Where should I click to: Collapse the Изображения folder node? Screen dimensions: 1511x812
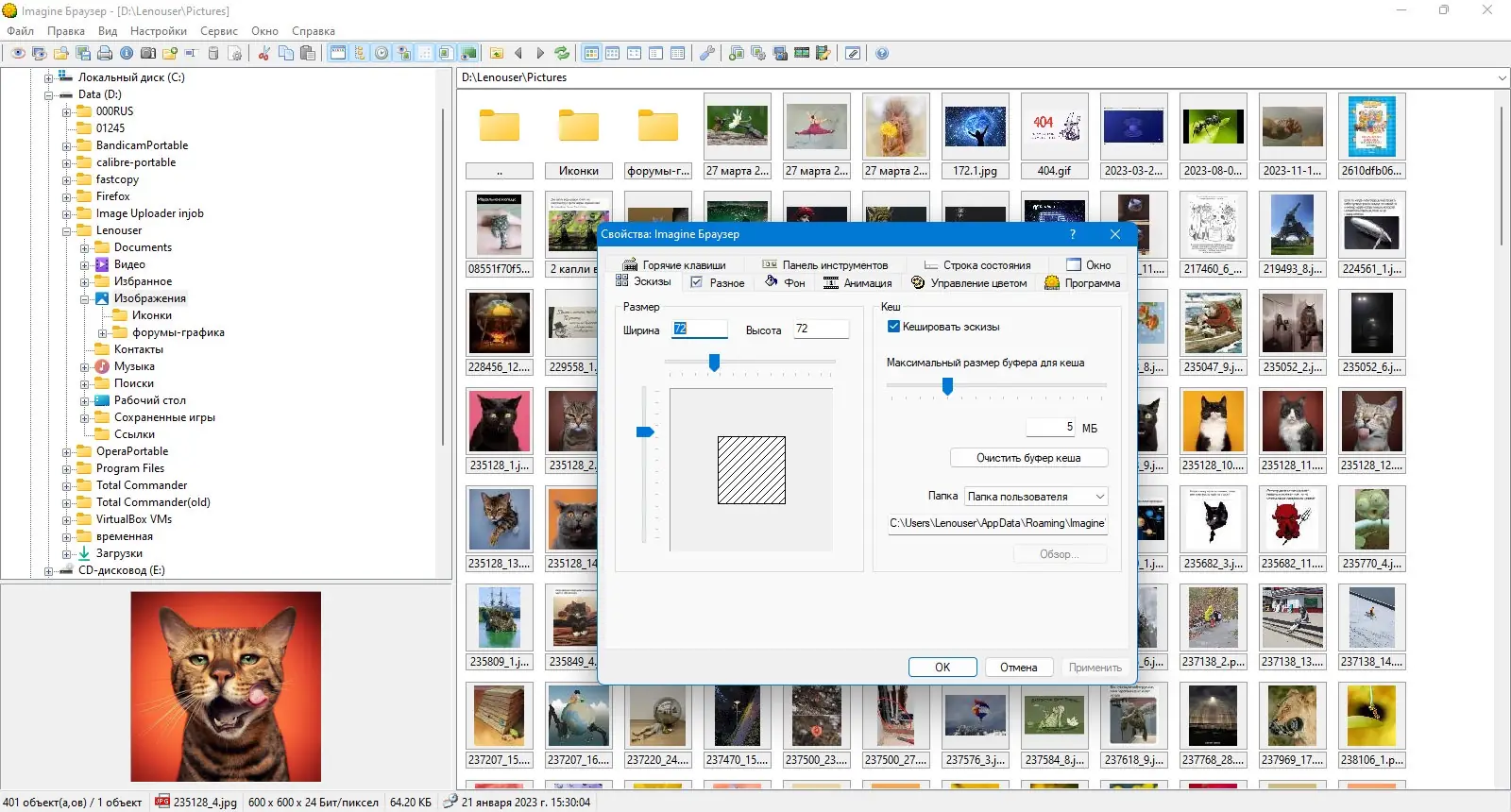tap(84, 299)
